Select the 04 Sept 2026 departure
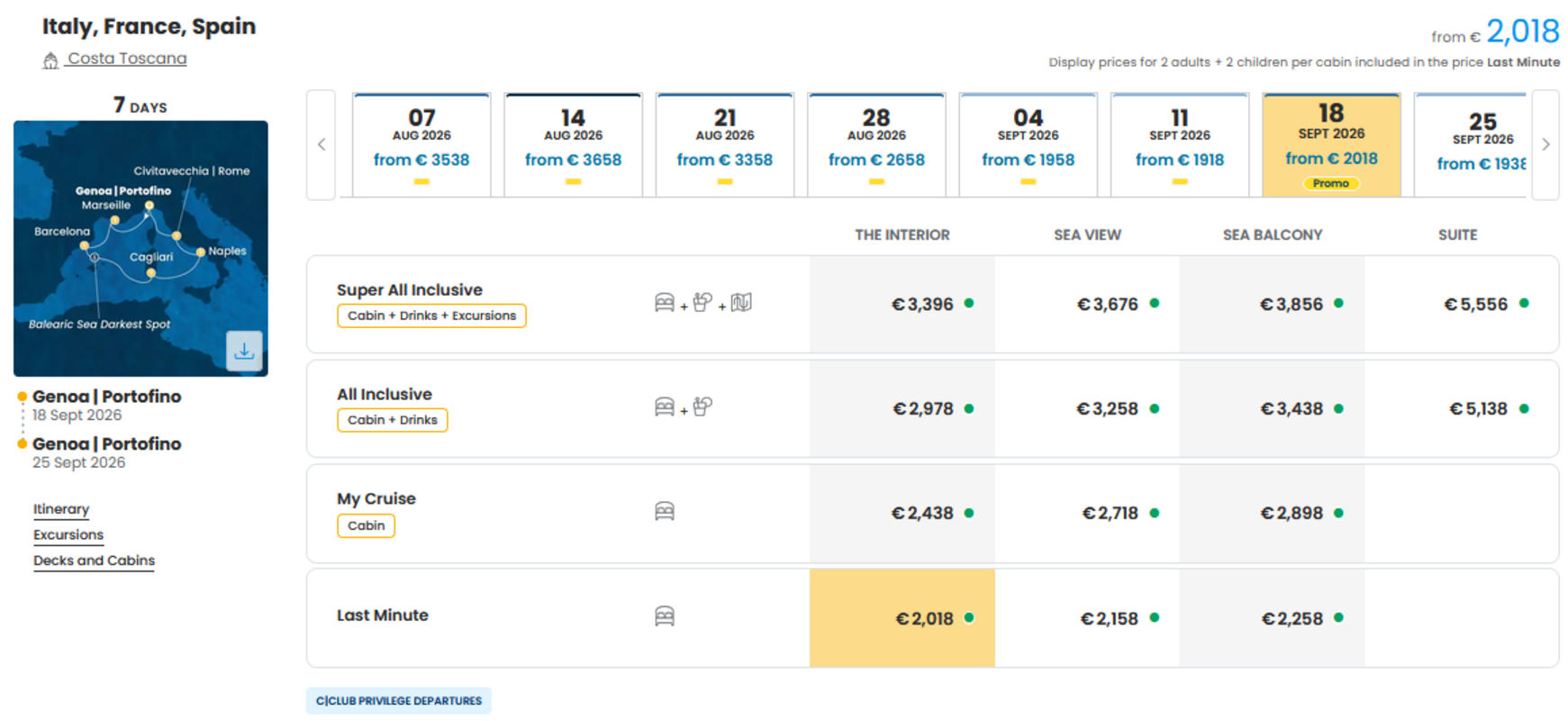This screenshot has height=721, width=1568. click(1029, 145)
